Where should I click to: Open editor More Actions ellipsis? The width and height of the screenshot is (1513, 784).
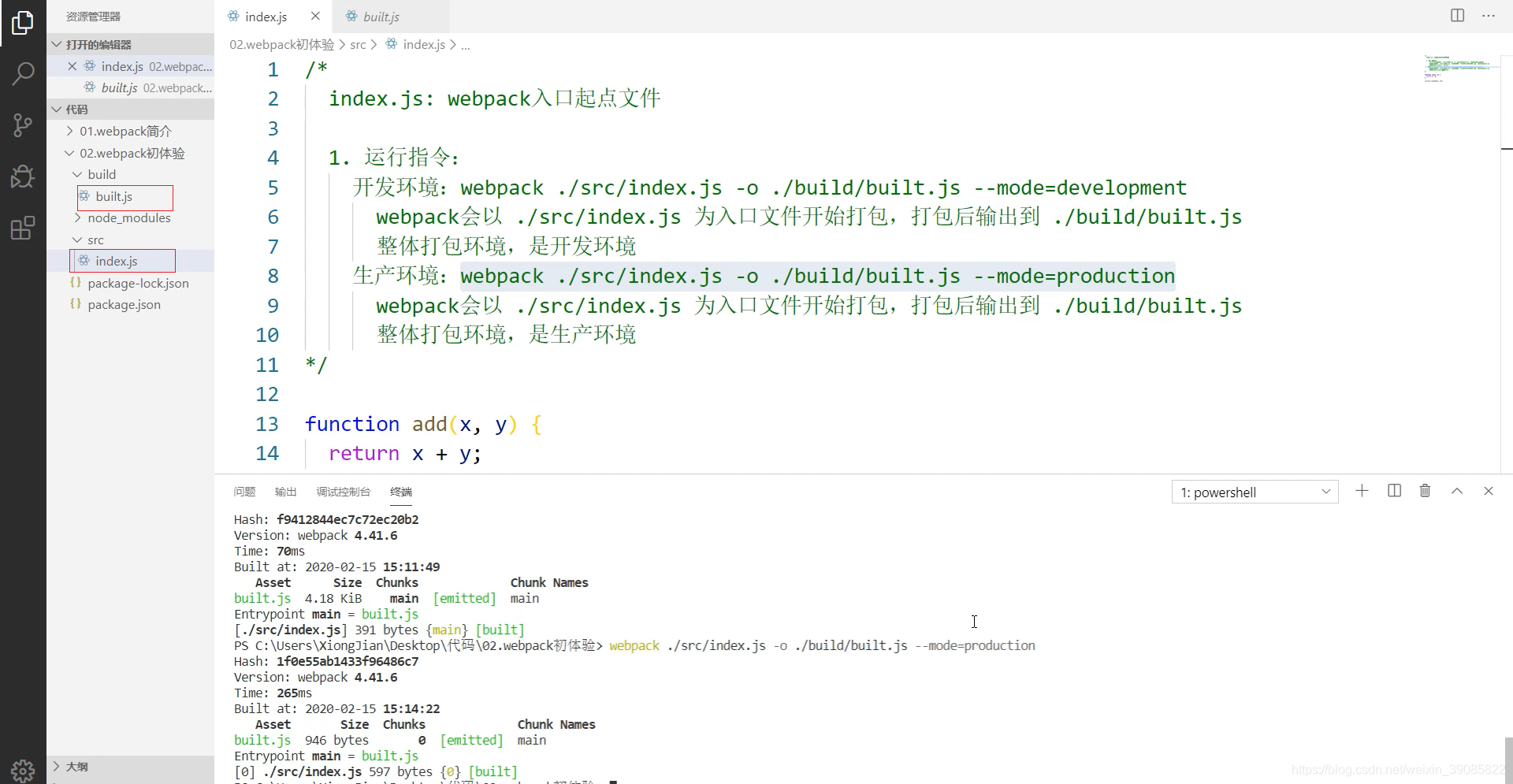tap(1489, 16)
